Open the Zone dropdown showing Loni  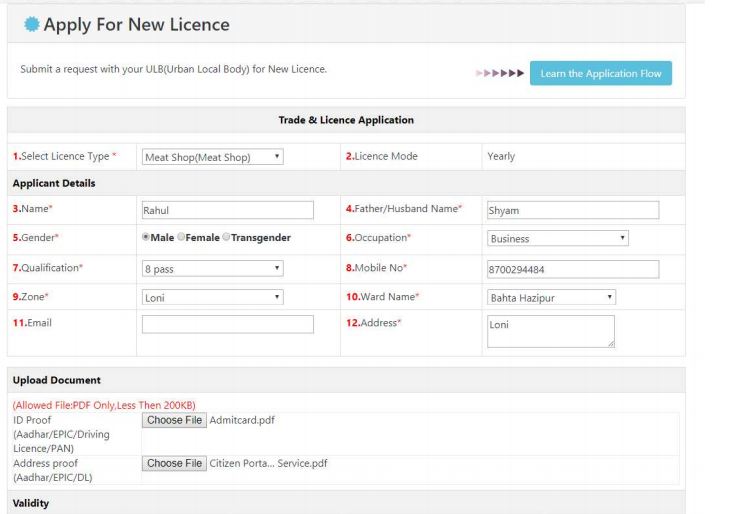point(213,298)
